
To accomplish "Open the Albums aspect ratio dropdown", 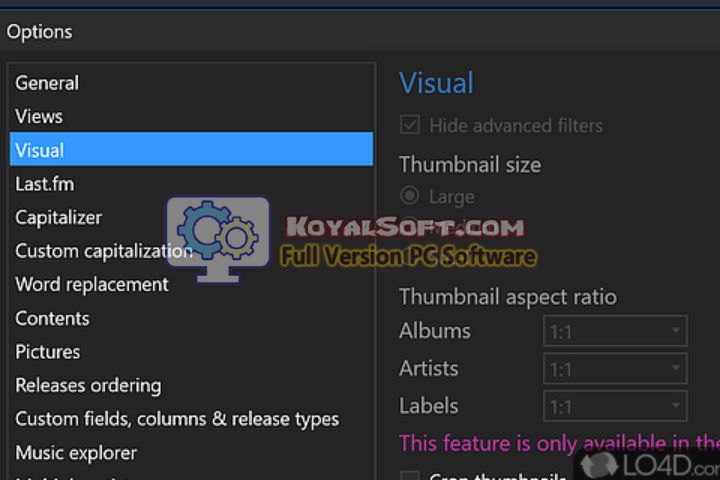I will (x=615, y=331).
